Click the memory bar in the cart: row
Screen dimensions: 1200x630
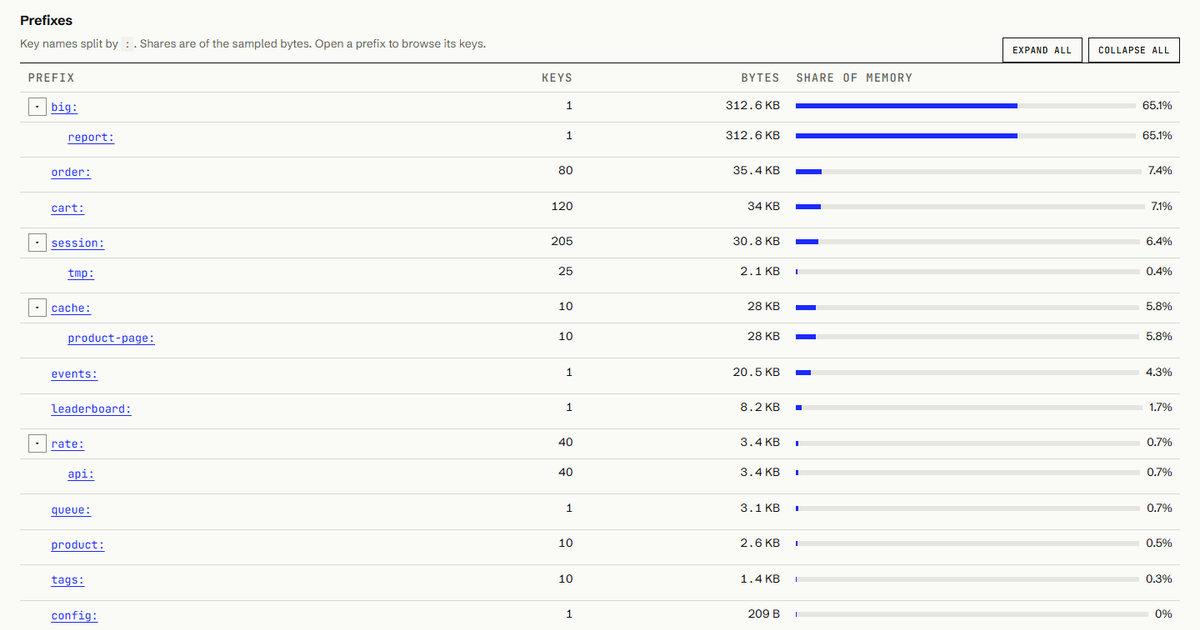point(968,207)
